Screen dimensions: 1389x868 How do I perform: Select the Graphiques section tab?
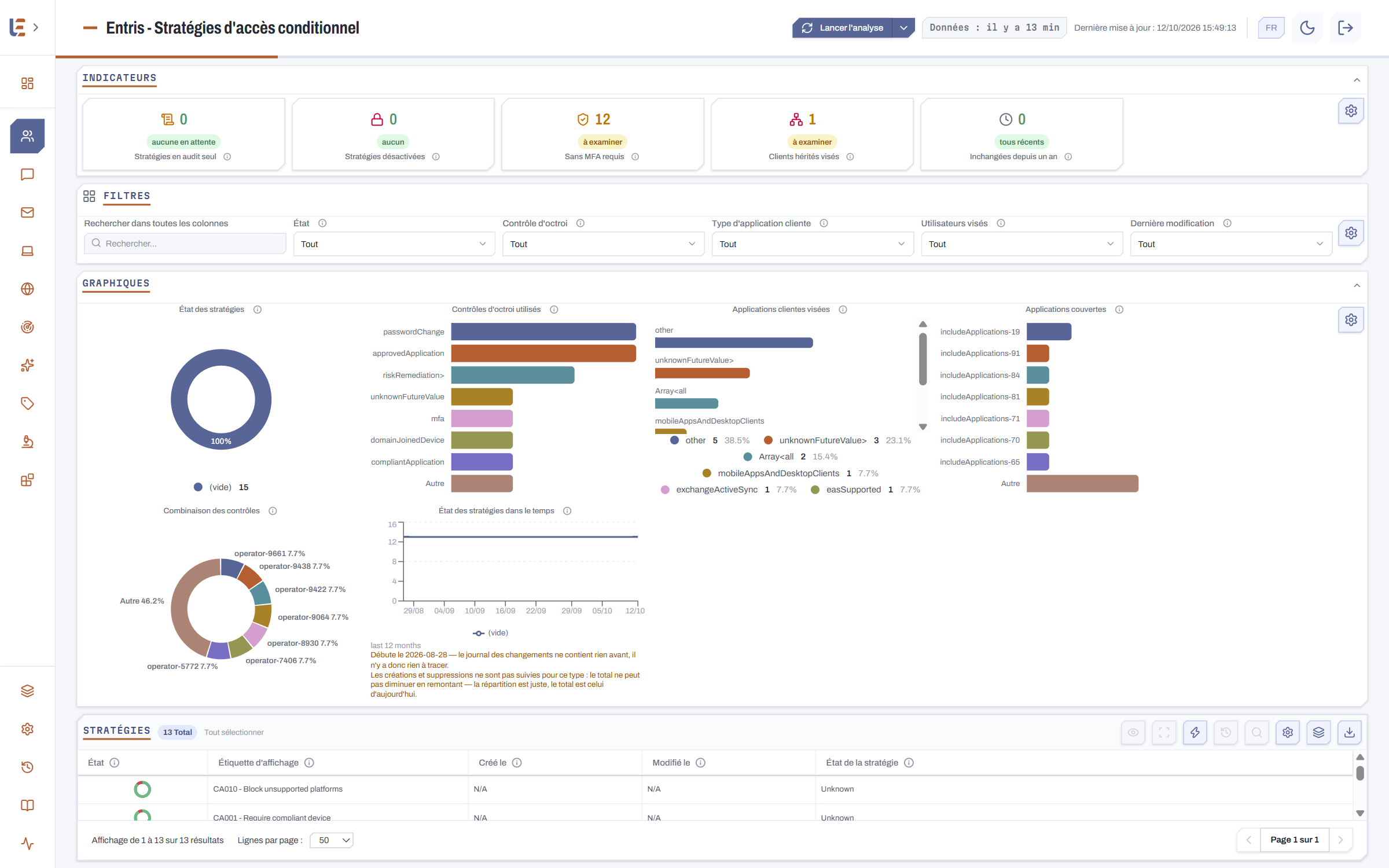click(x=116, y=284)
